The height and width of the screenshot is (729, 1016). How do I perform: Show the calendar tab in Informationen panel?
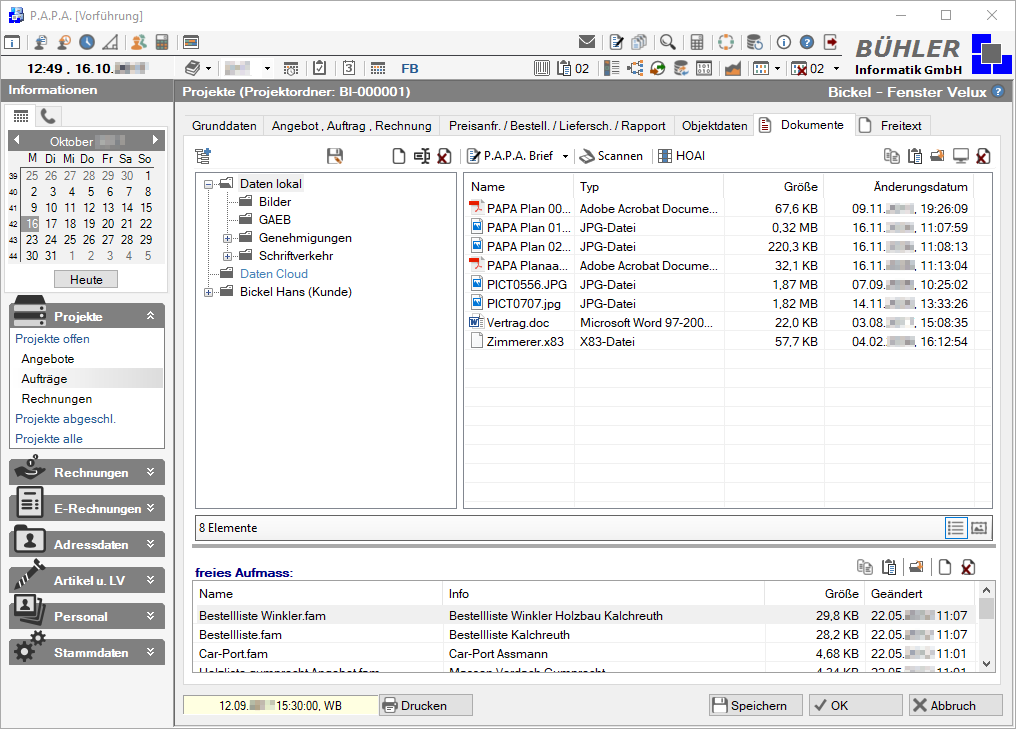21,116
